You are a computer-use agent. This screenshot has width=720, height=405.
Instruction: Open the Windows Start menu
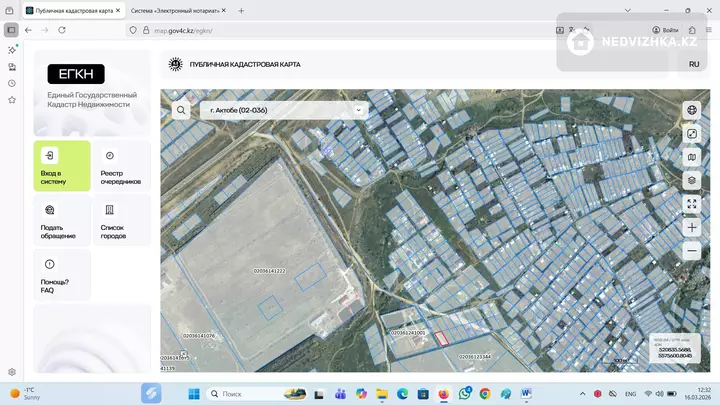point(194,394)
